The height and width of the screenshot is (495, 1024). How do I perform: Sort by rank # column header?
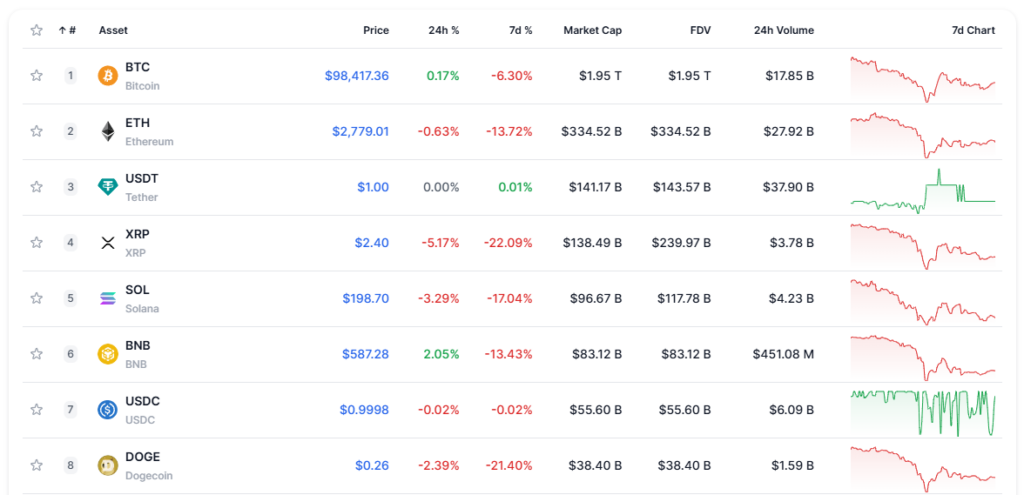pos(67,30)
